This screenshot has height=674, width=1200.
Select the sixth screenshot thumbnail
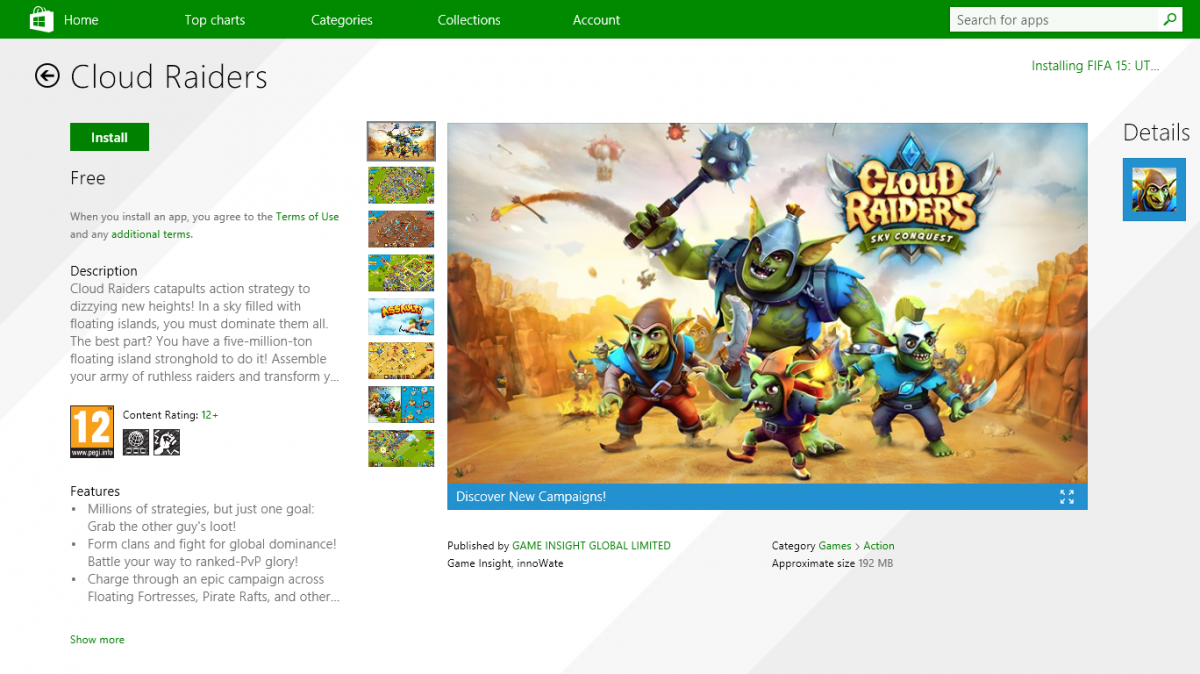pos(401,361)
